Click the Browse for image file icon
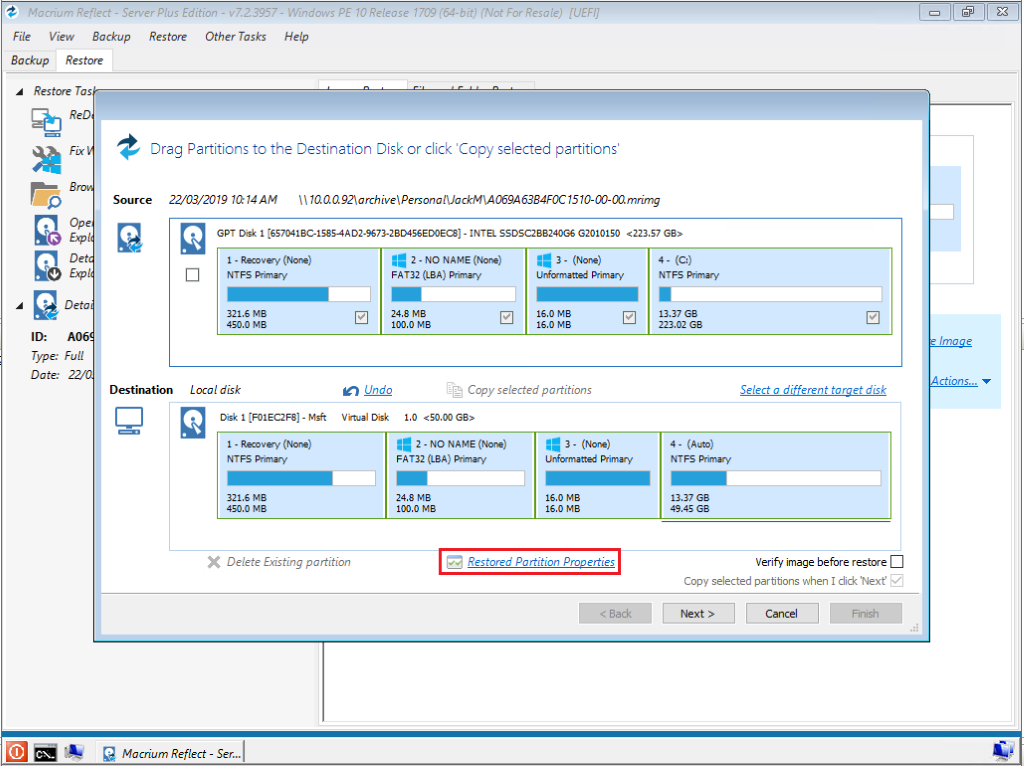This screenshot has width=1024, height=766. 46,192
